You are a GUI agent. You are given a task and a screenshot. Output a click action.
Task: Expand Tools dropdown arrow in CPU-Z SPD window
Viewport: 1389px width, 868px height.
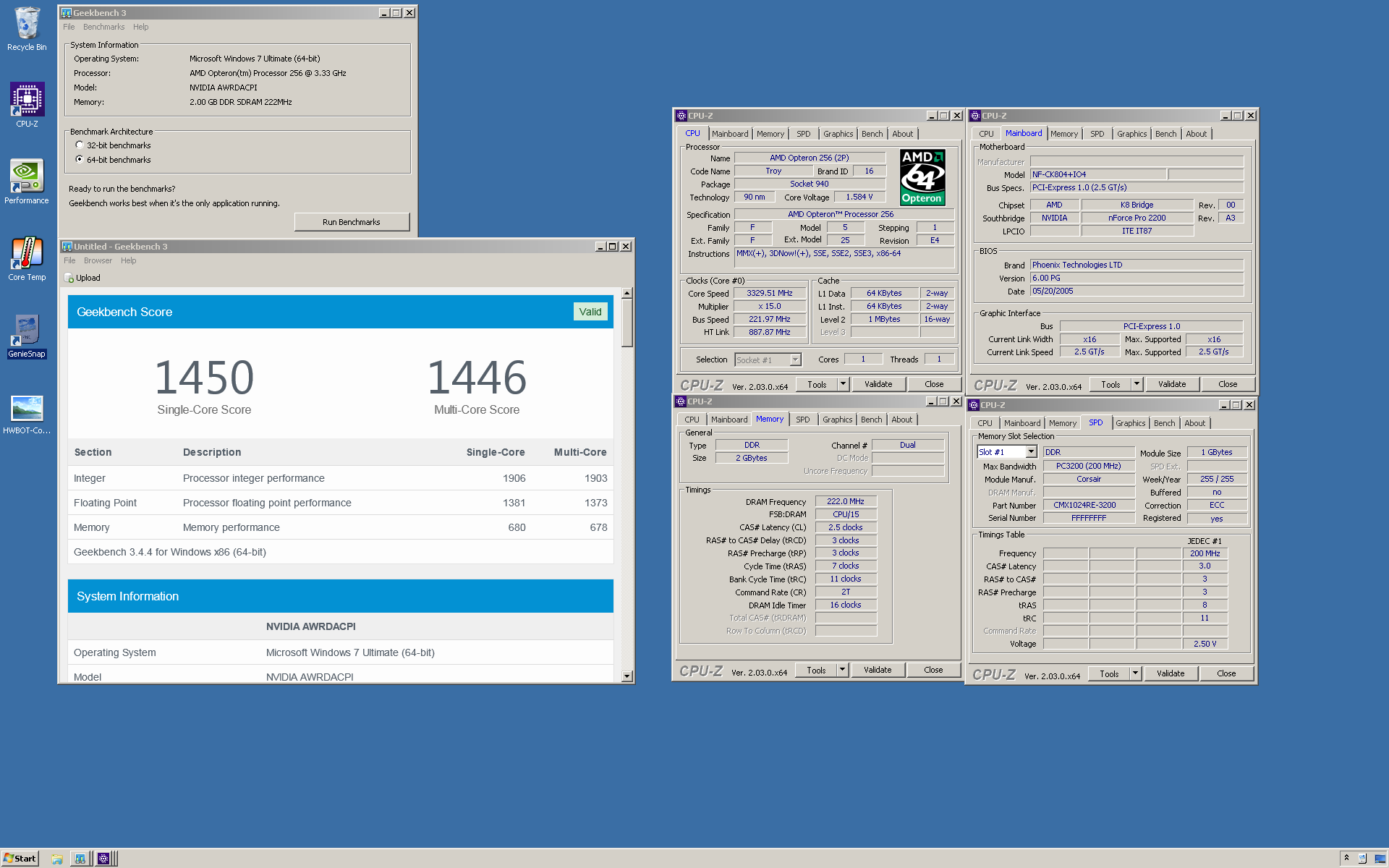click(x=1135, y=673)
